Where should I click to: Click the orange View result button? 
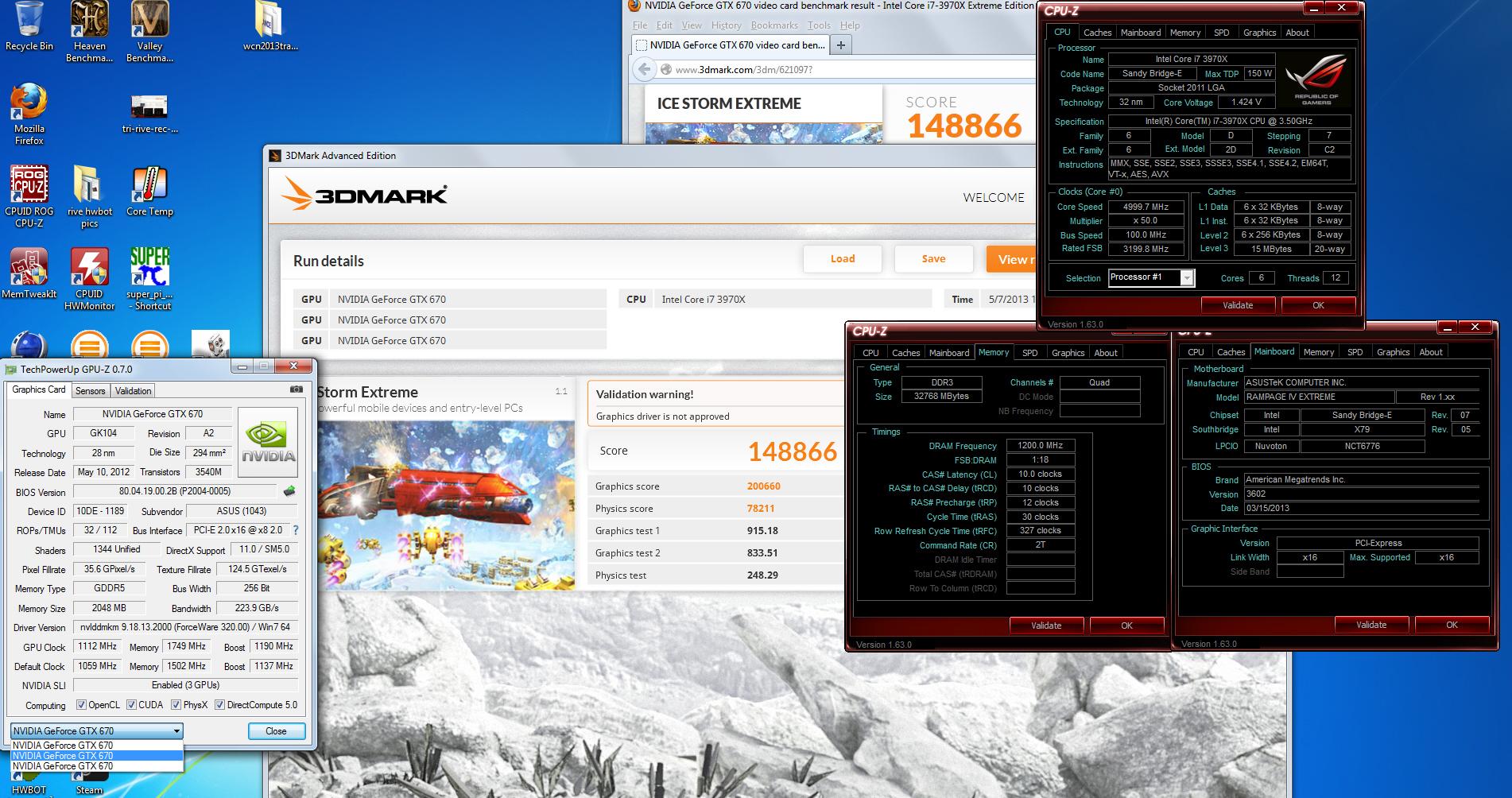point(1012,259)
